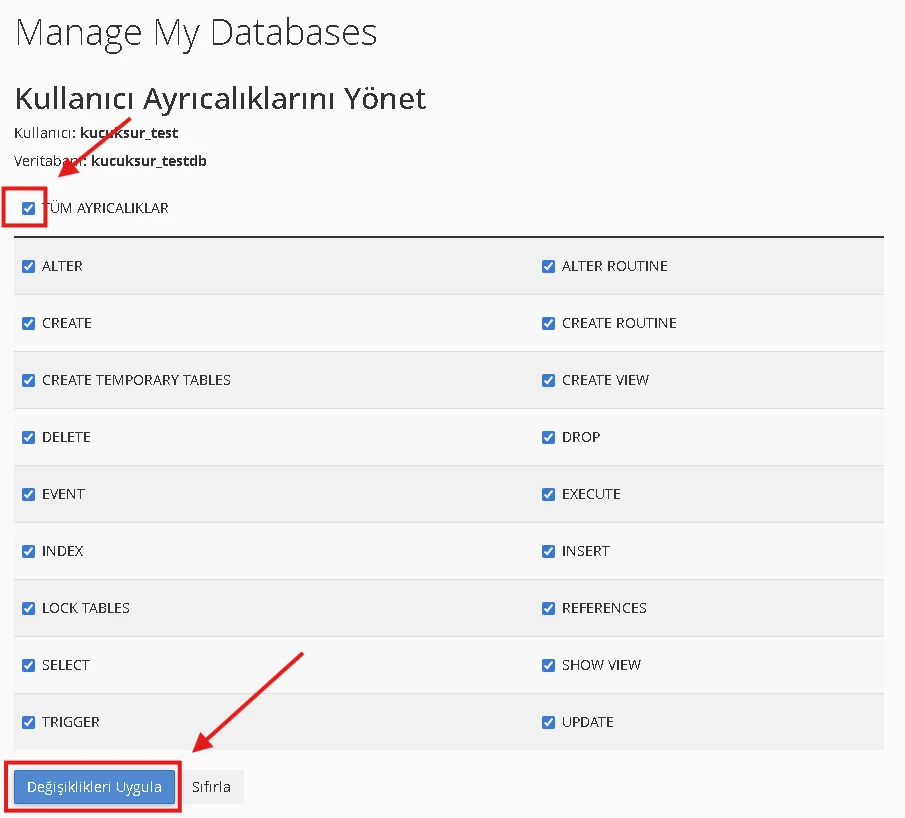Toggle the TÜM AYRICALIKLAR checkbox
The image size is (905, 818).
[28, 208]
